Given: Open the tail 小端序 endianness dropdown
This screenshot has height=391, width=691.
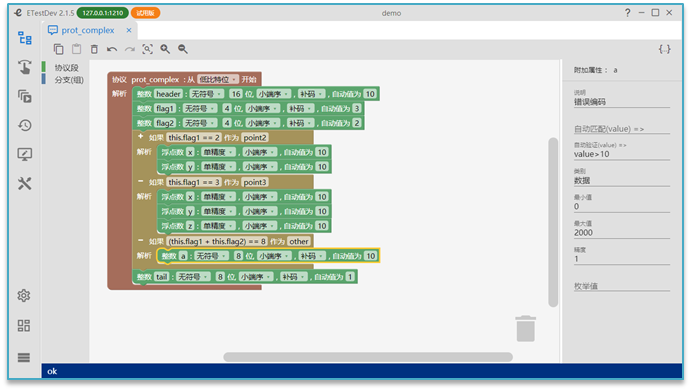Looking at the screenshot, I should (x=255, y=277).
